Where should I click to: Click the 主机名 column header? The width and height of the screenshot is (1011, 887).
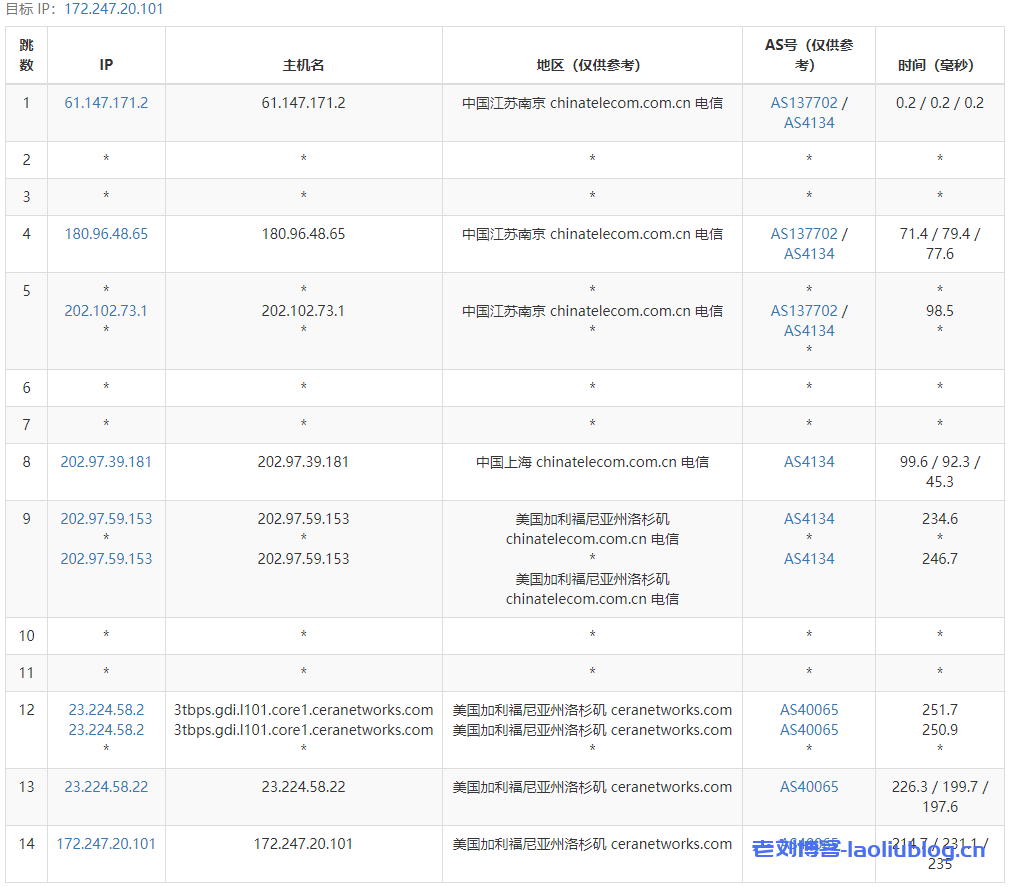(x=303, y=65)
